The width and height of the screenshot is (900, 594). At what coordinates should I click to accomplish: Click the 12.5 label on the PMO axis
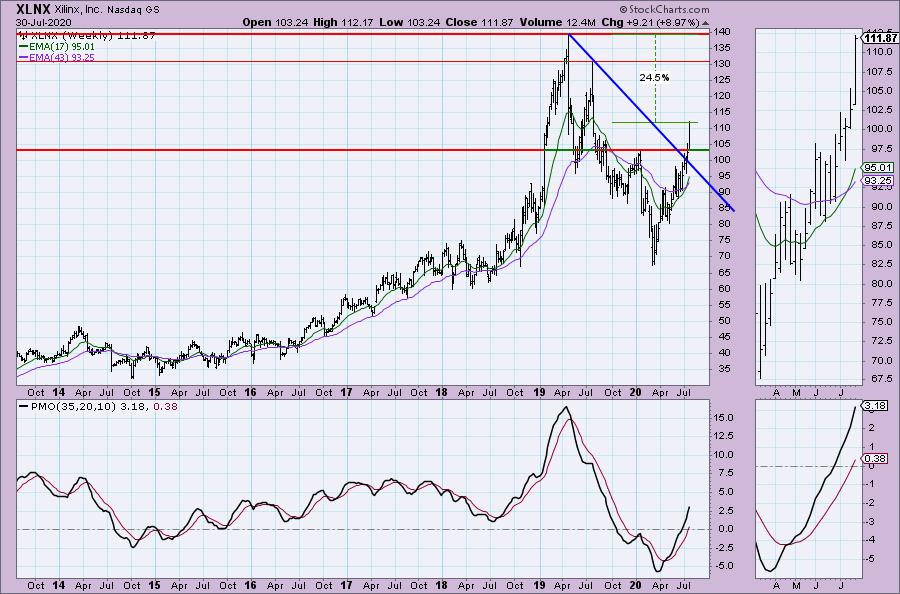pyautogui.click(x=724, y=436)
